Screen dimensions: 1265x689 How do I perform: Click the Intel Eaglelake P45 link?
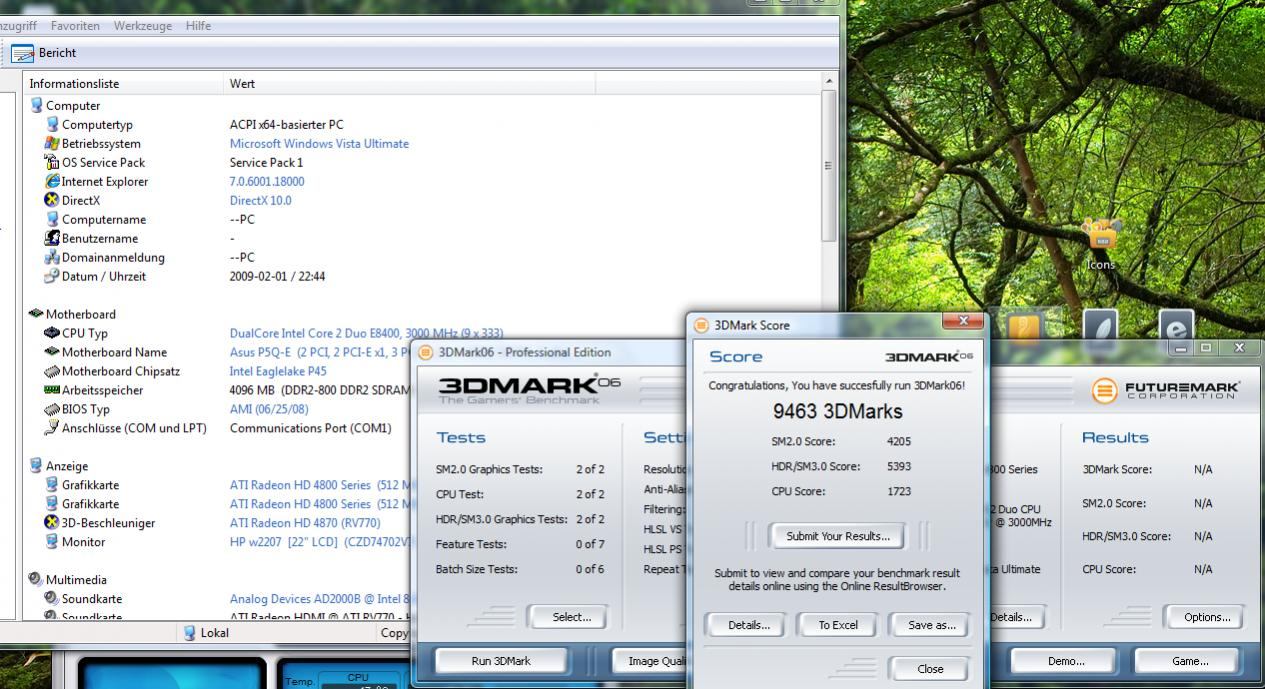coord(278,371)
